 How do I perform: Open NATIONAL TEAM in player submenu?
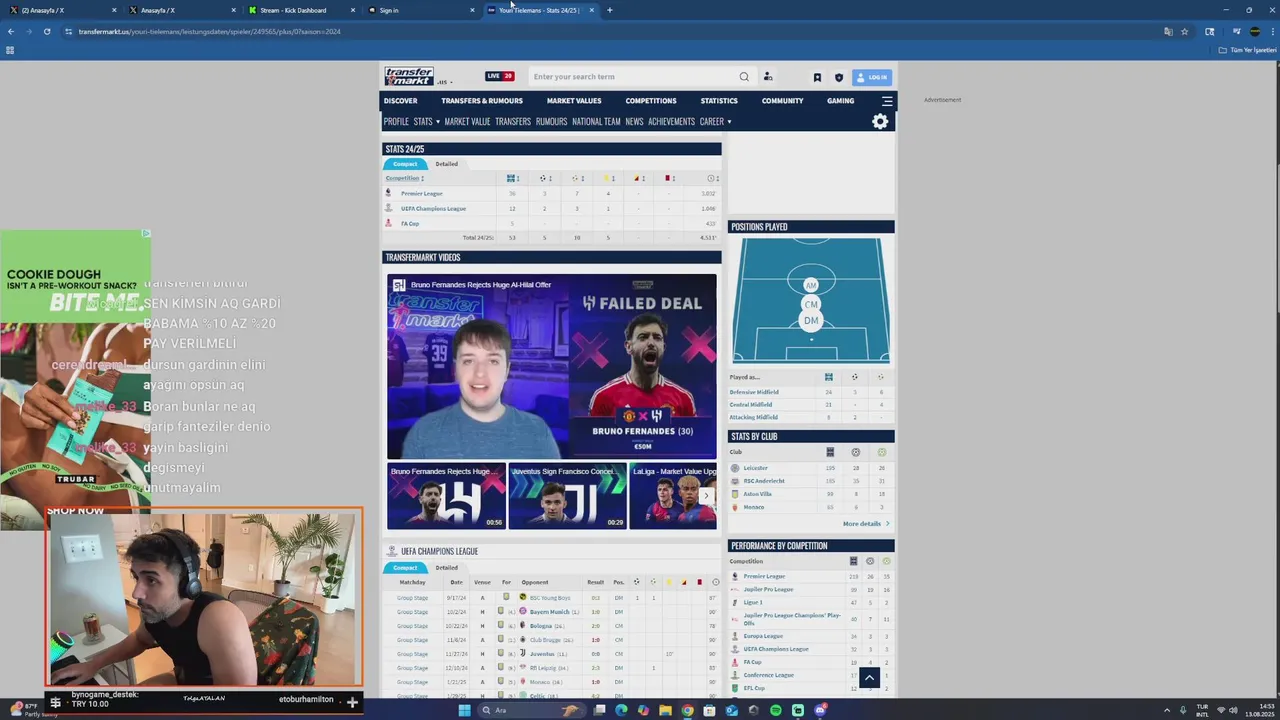coord(596,121)
